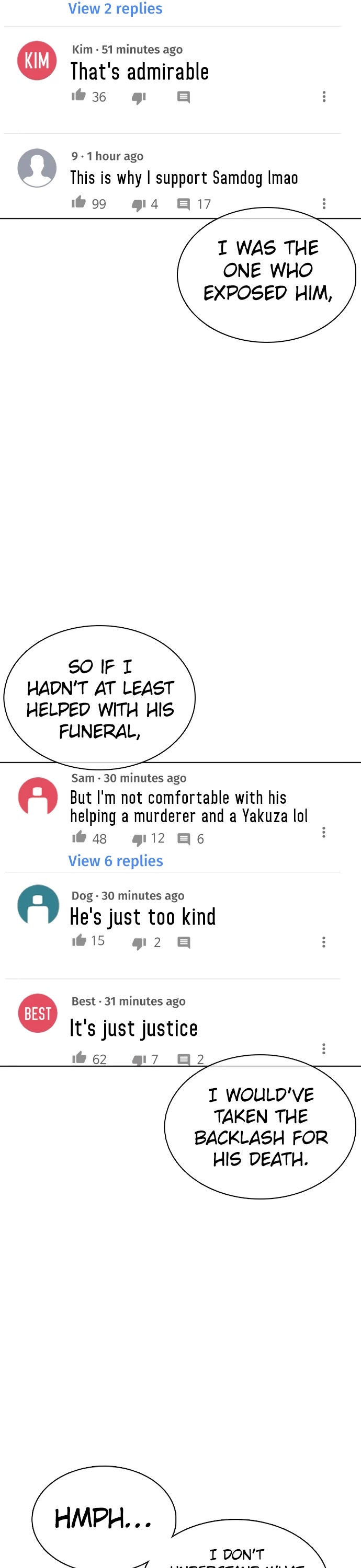The image size is (361, 1568).
Task: Thumbs up "It's just justice" comment
Action: pyautogui.click(x=78, y=1058)
